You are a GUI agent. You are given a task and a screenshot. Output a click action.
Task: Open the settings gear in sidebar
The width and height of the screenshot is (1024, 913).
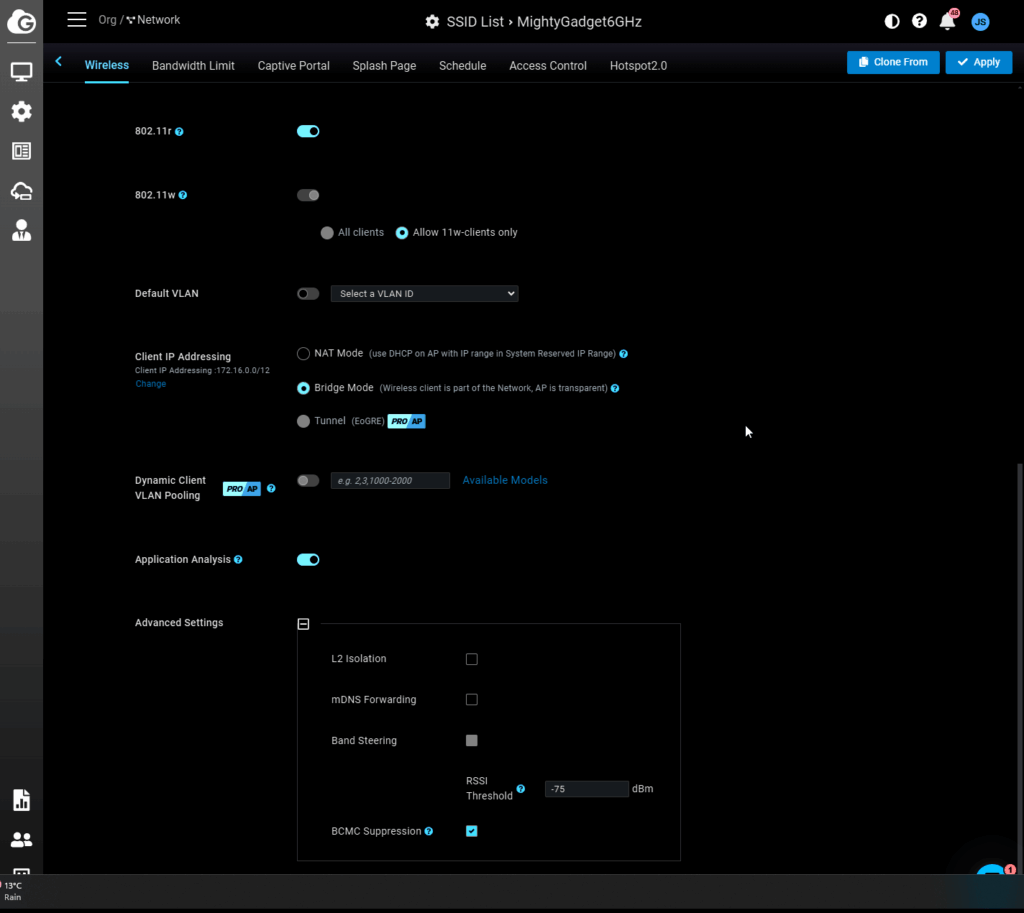pyautogui.click(x=21, y=111)
